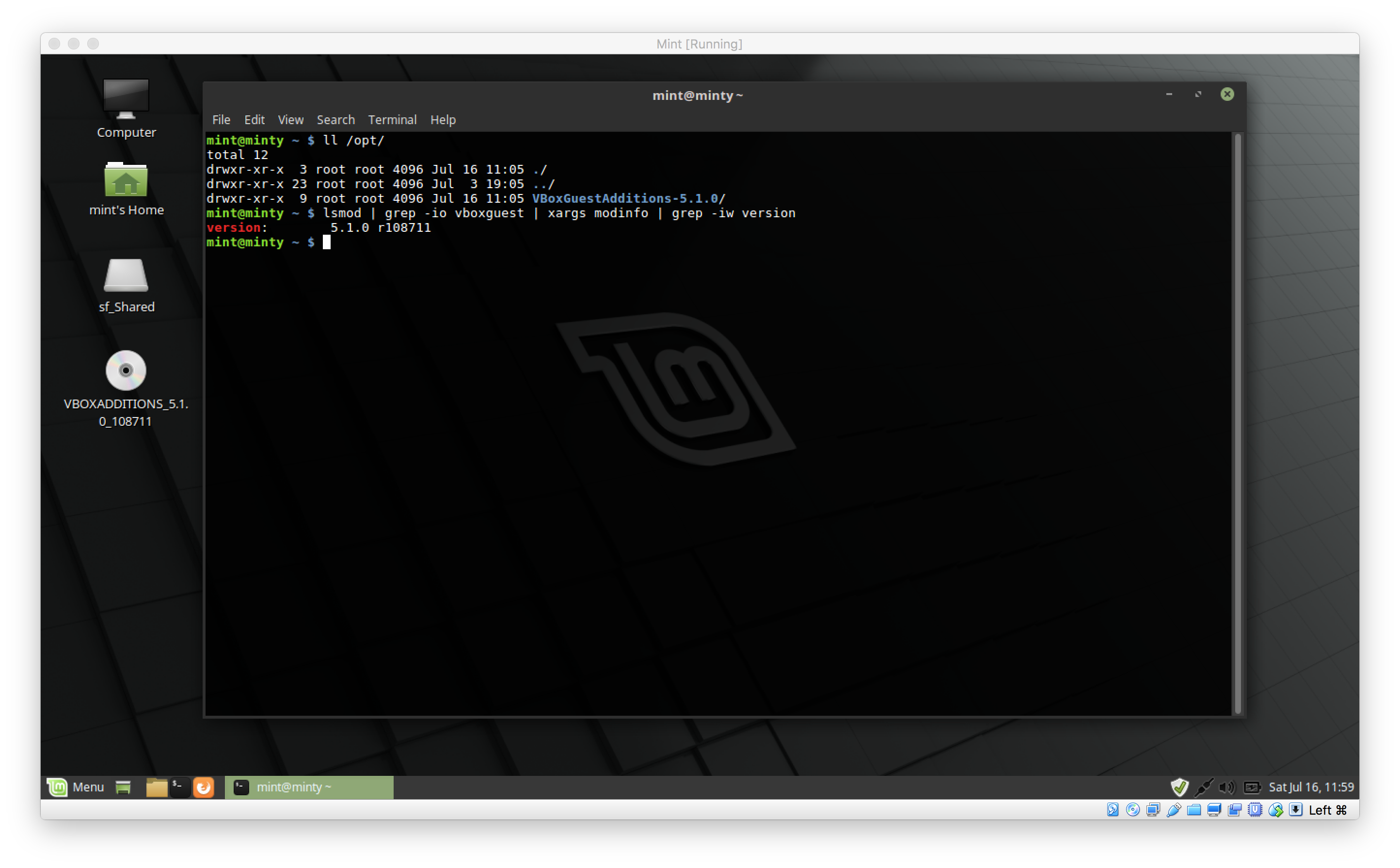Open the terminal File menu
This screenshot has width=1400, height=868.
[x=221, y=119]
